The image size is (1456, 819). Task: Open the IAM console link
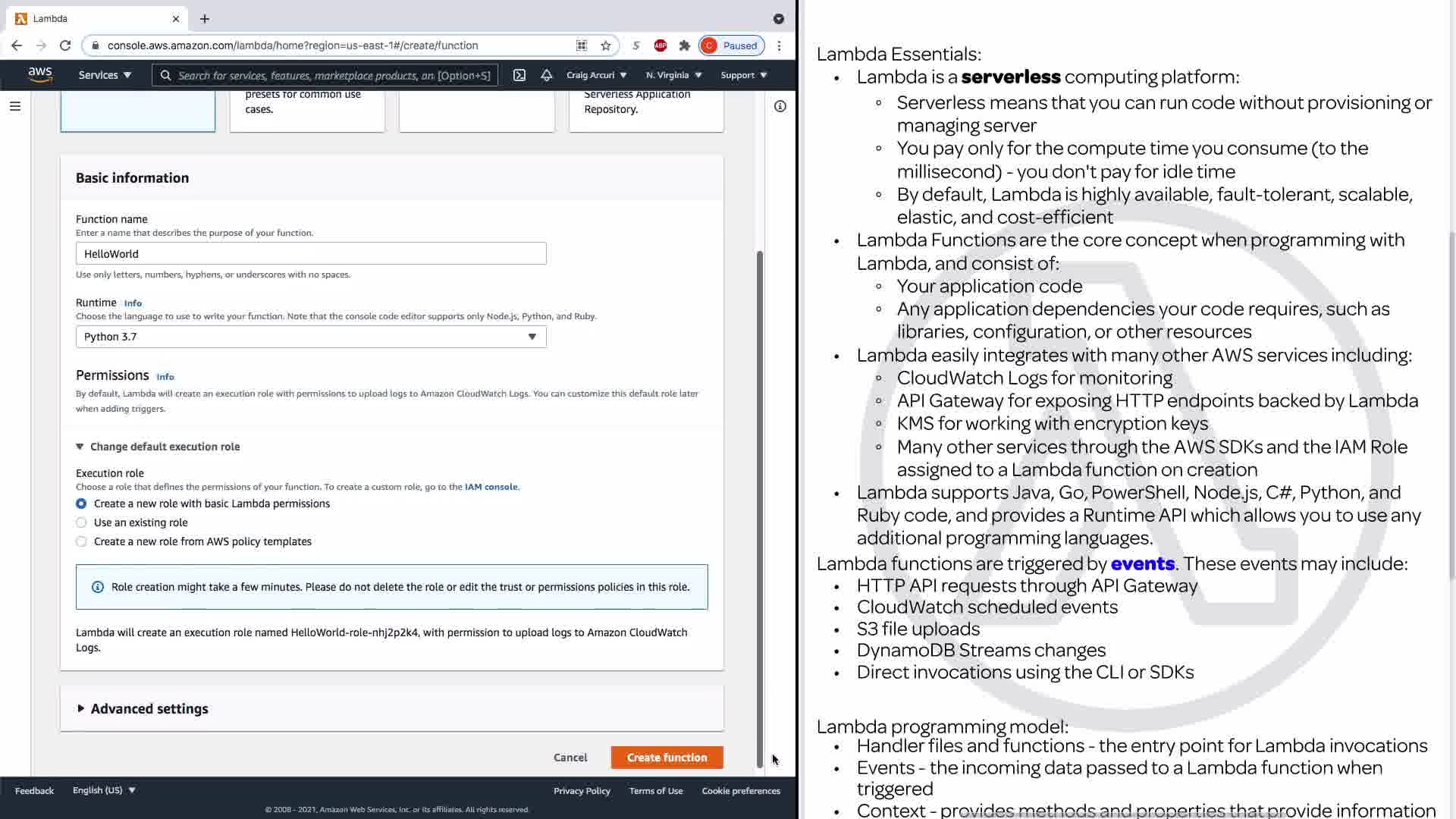pyautogui.click(x=491, y=487)
